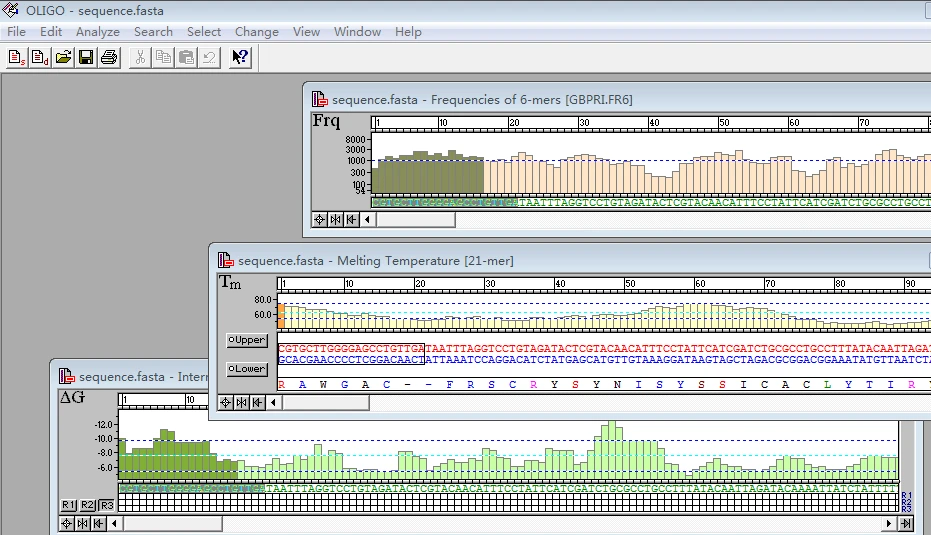Screen dimensions: 931x535
Task: Click the ΔG axis label
Action: [72, 397]
